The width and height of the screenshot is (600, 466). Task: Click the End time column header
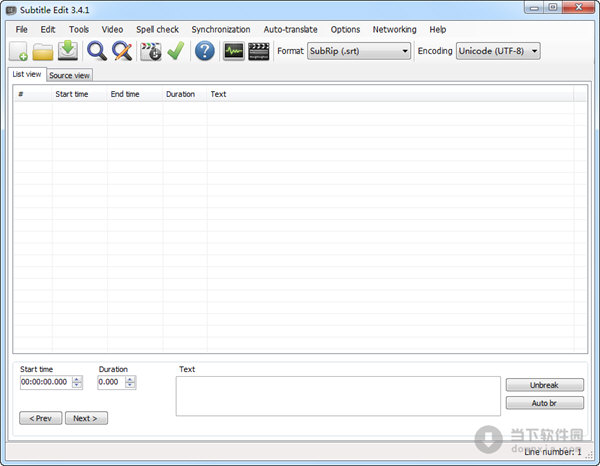click(x=134, y=94)
